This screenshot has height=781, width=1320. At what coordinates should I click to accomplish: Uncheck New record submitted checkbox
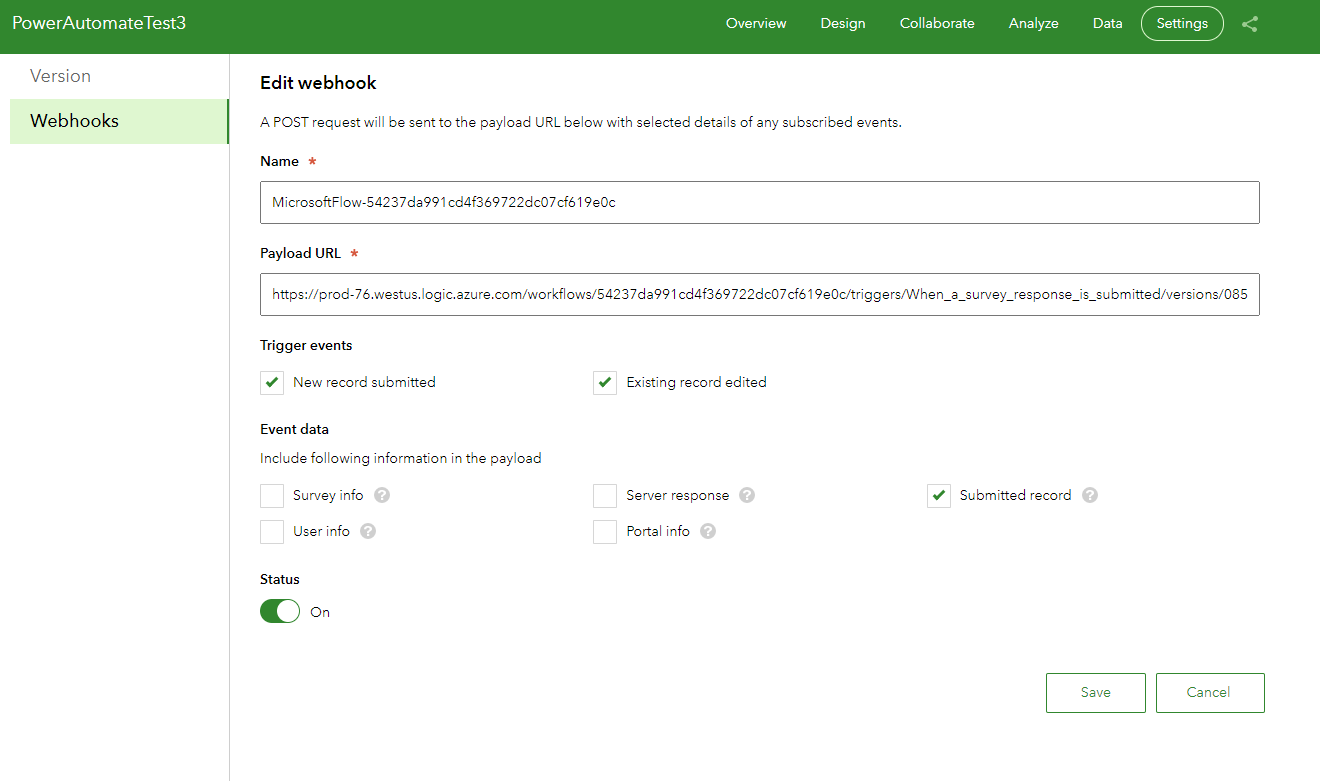(272, 382)
